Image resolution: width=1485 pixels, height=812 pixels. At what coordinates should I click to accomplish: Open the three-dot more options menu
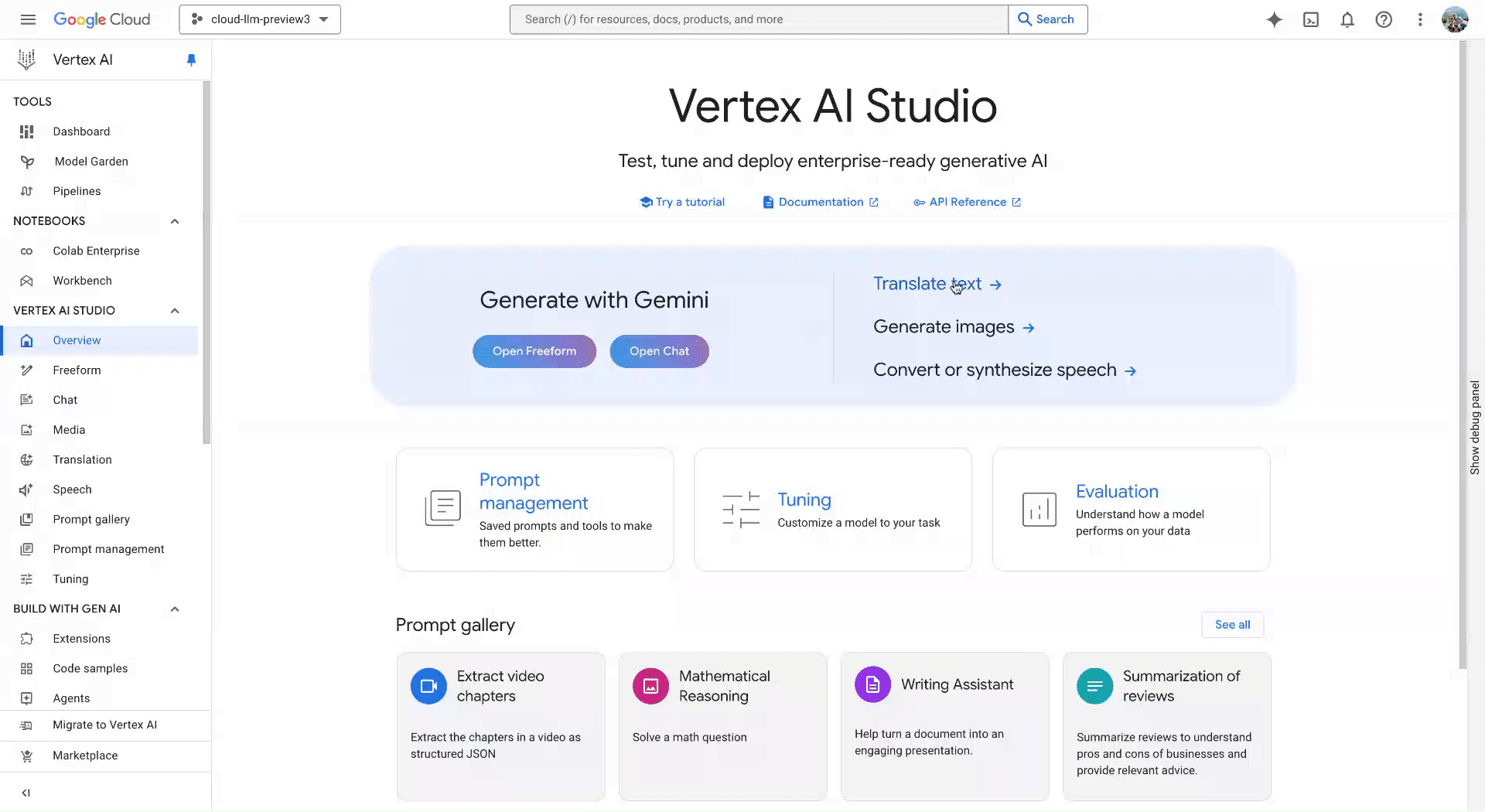[1420, 20]
